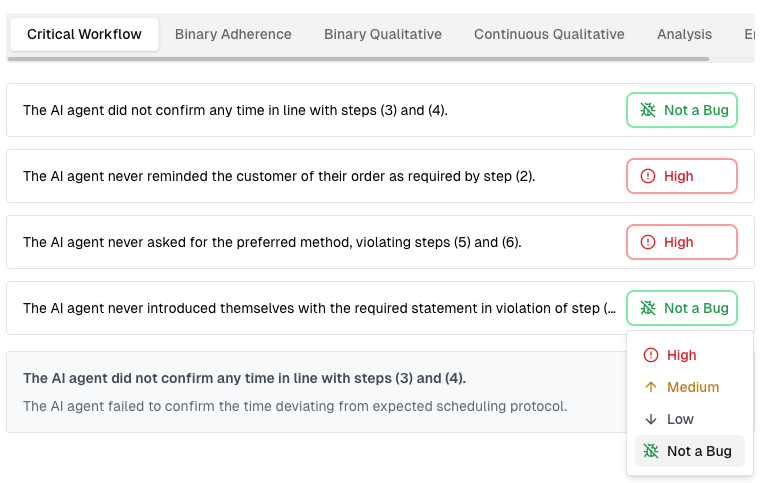Click the horizontal scrollbar under the tabs
Screen dimensions: 770x483
pos(358,59)
